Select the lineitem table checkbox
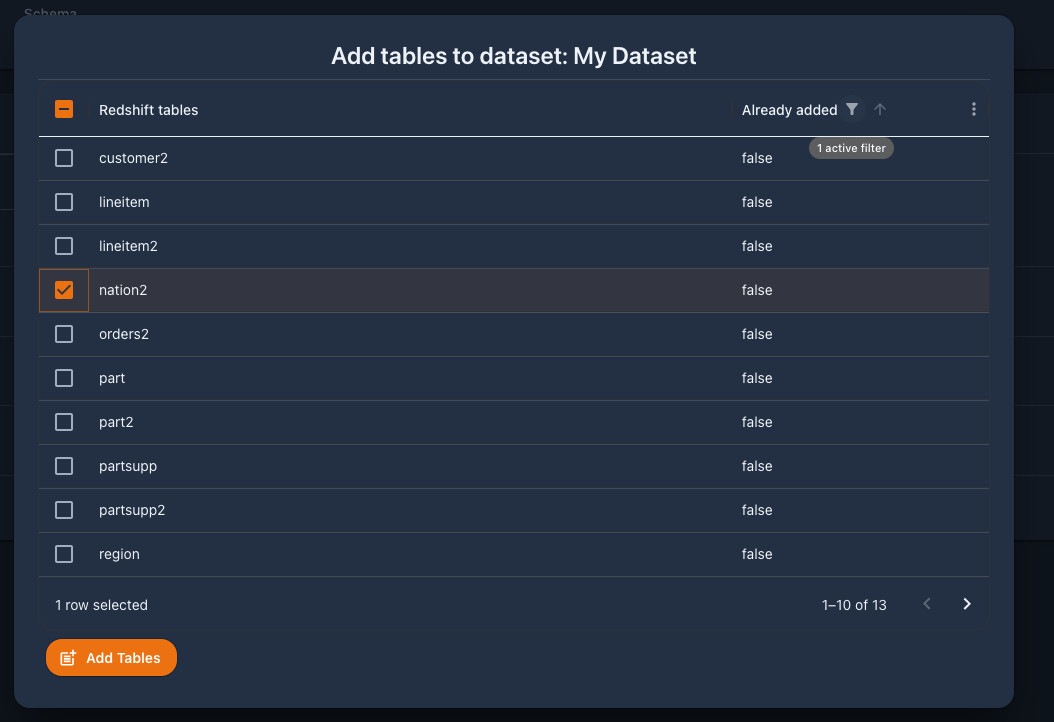Viewport: 1054px width, 722px height. tap(64, 202)
